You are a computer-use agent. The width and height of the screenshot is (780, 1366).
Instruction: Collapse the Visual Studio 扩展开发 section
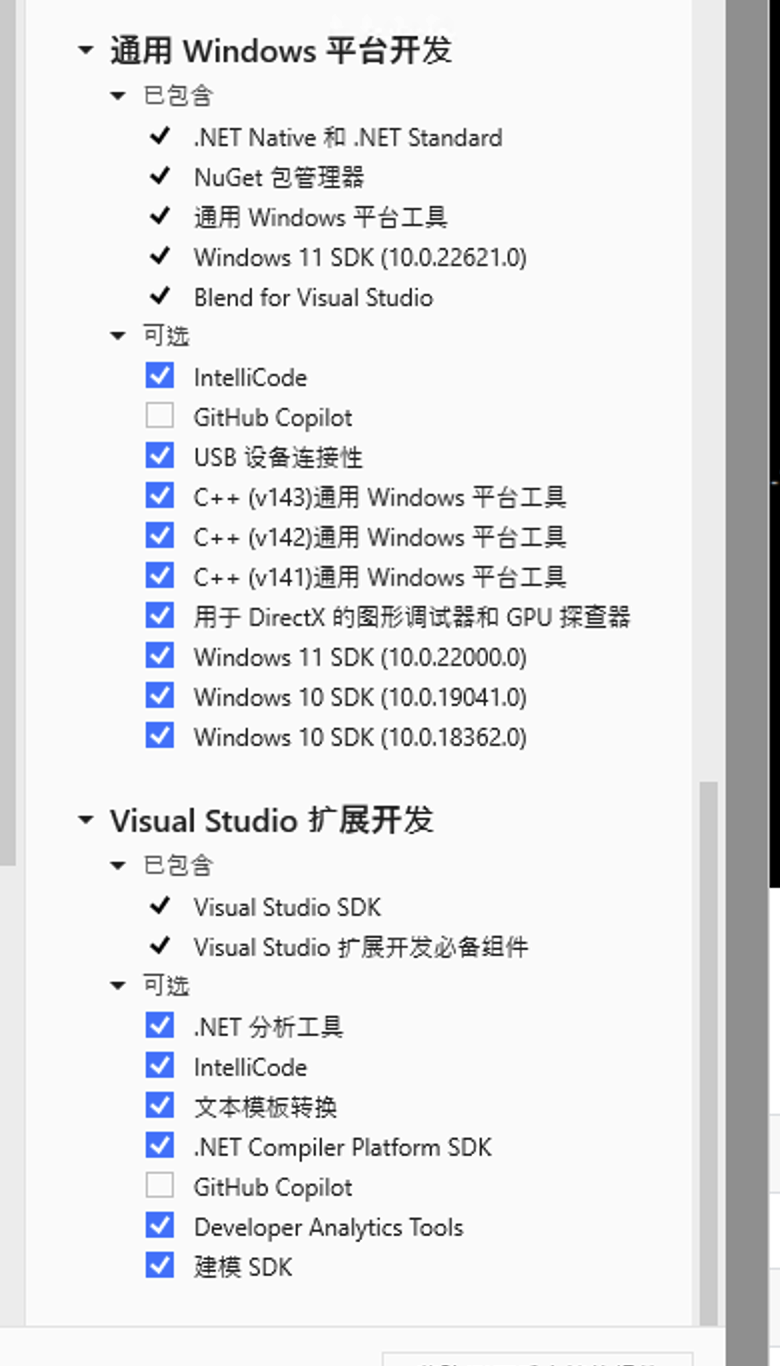point(86,821)
